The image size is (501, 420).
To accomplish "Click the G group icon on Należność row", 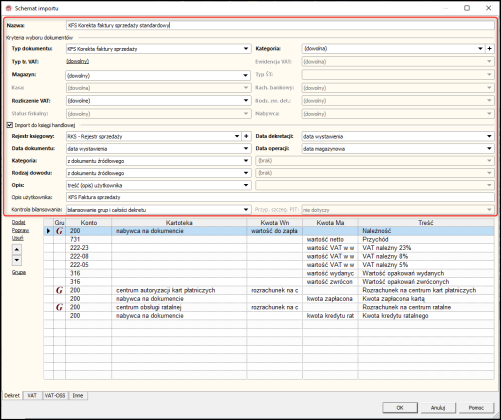I will point(60,231).
